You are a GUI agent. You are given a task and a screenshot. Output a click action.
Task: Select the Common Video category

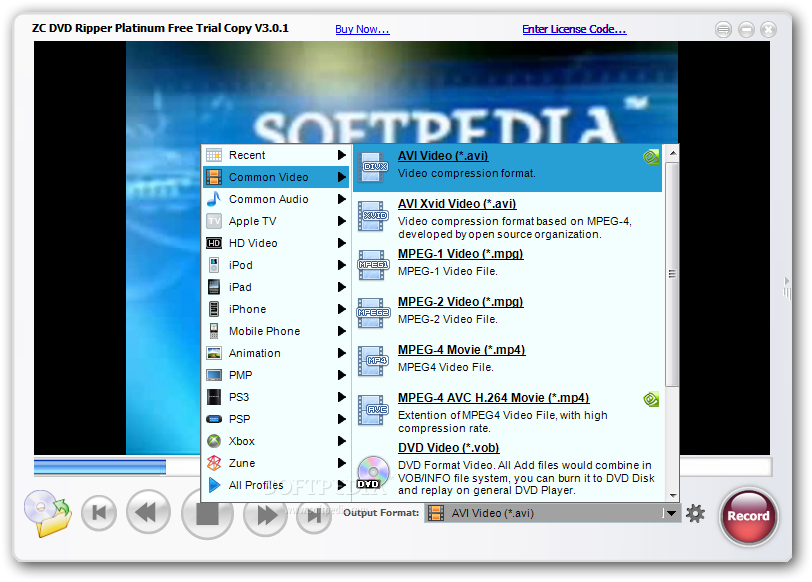pos(276,177)
